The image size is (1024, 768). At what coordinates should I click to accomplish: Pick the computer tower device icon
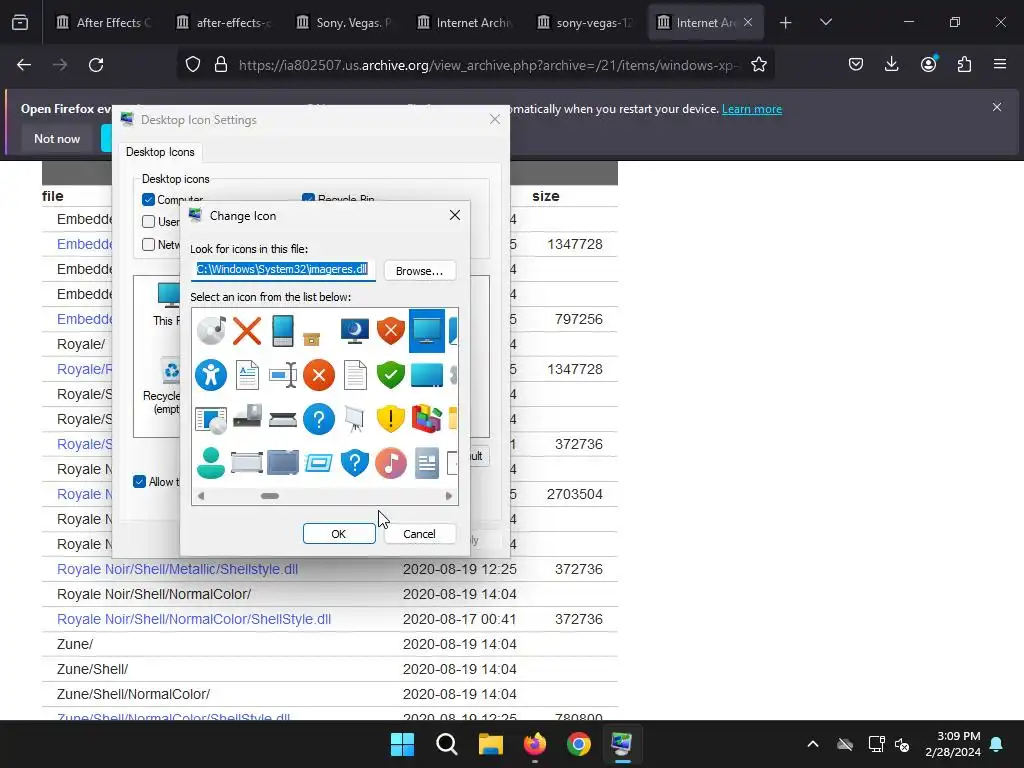[247, 416]
